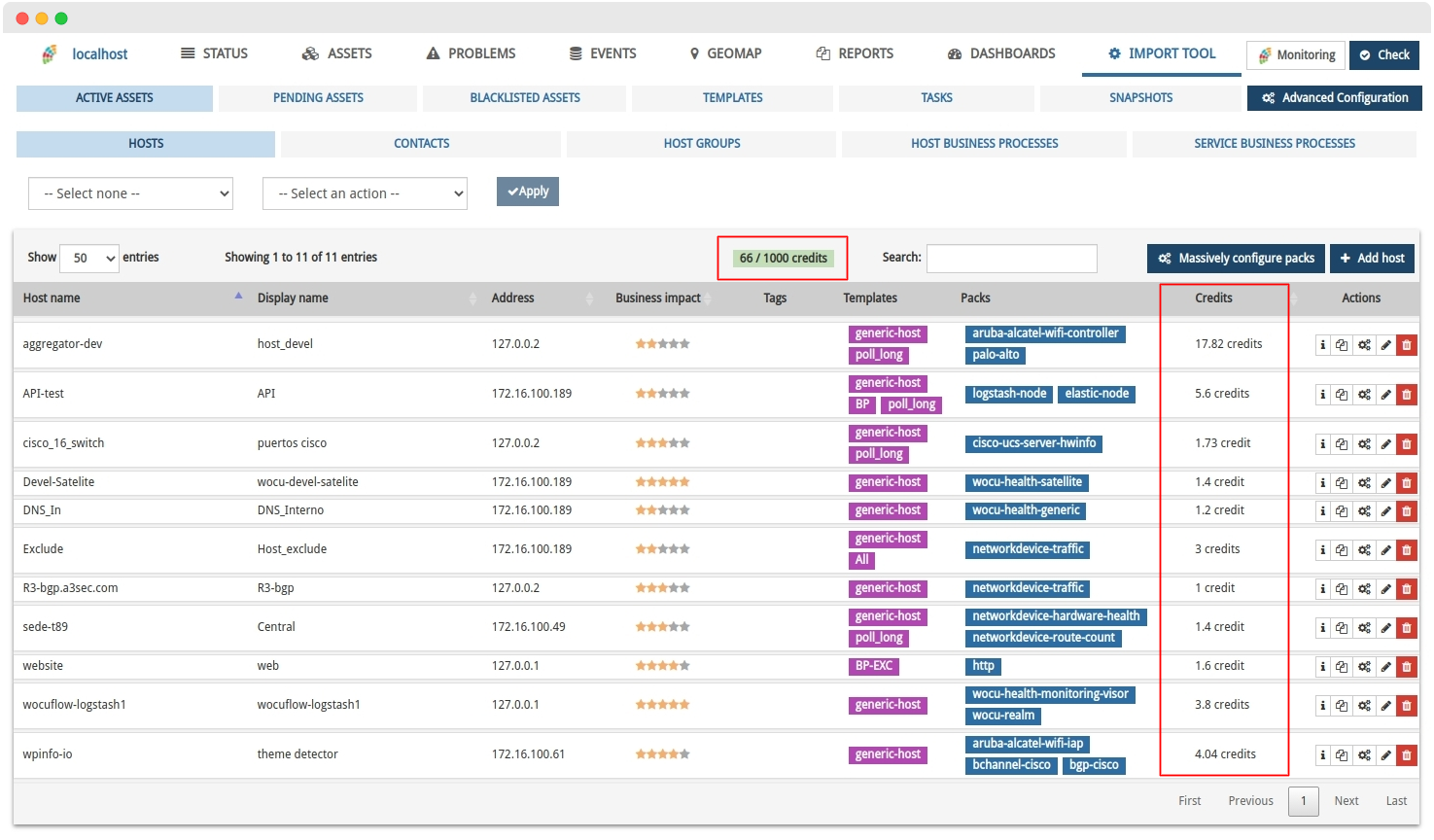The width and height of the screenshot is (1434, 840).
Task: Click inside the Search input field
Action: (x=1012, y=259)
